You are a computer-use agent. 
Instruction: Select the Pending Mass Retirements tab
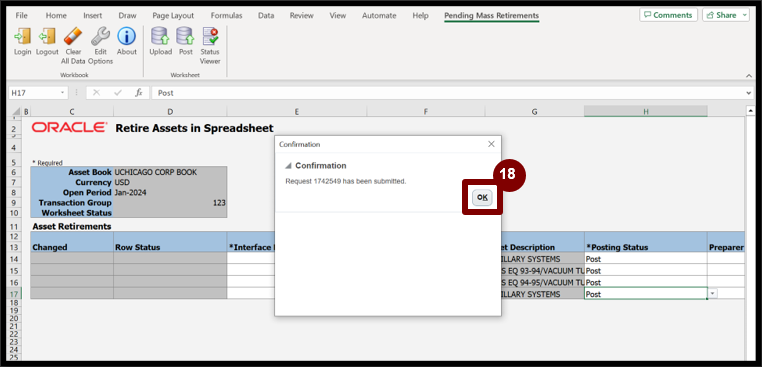[x=491, y=16]
